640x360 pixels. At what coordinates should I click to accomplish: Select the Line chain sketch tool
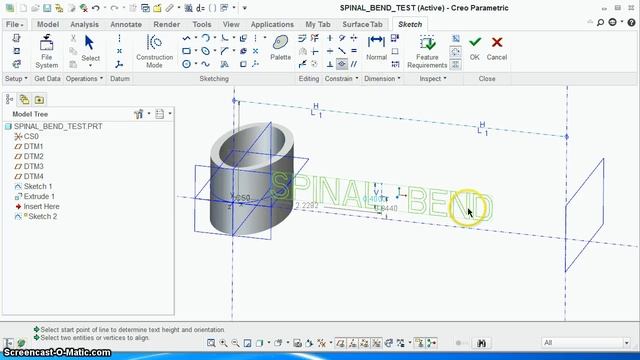(187, 38)
